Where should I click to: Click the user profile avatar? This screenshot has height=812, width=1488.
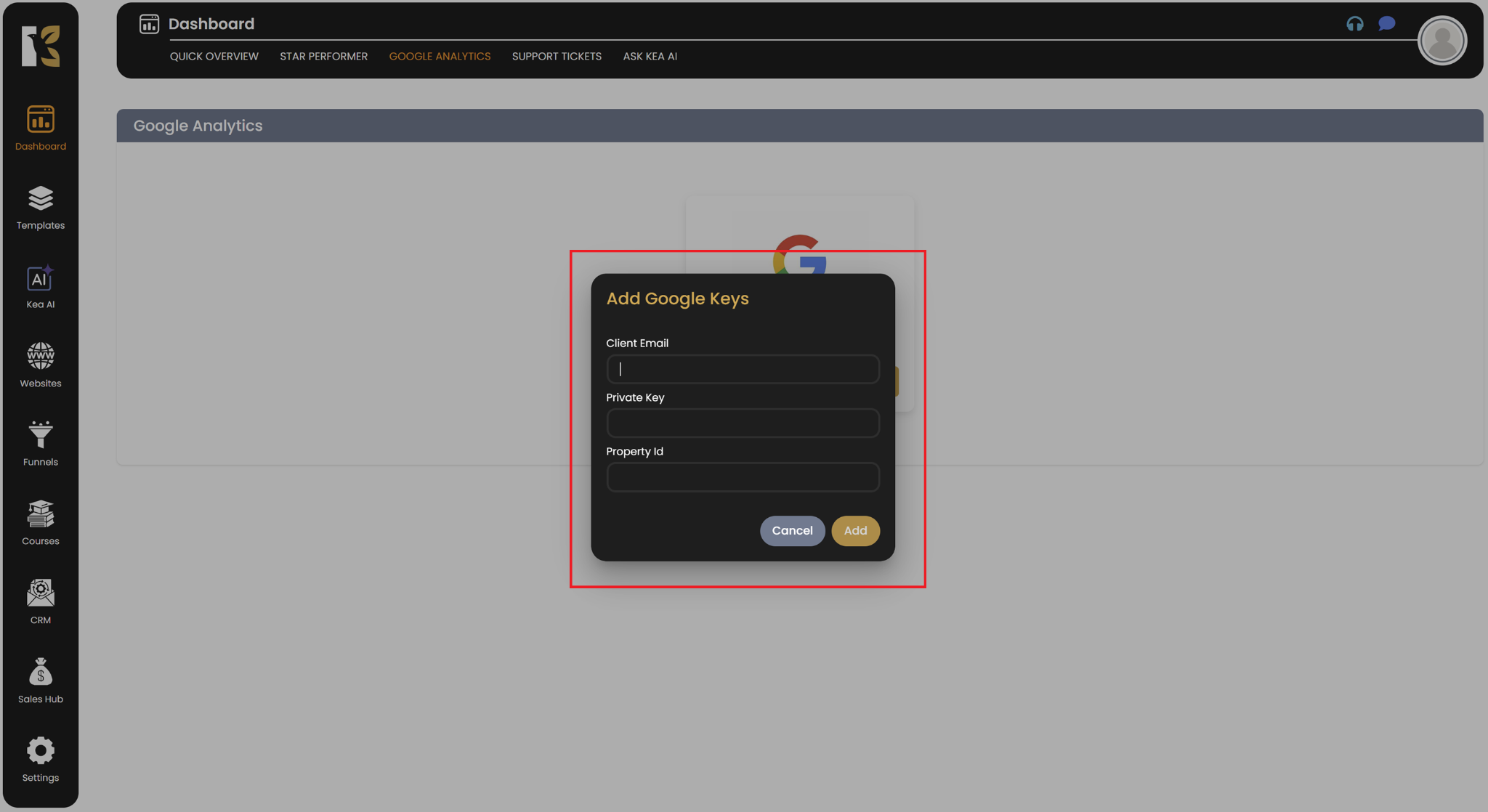1441,41
